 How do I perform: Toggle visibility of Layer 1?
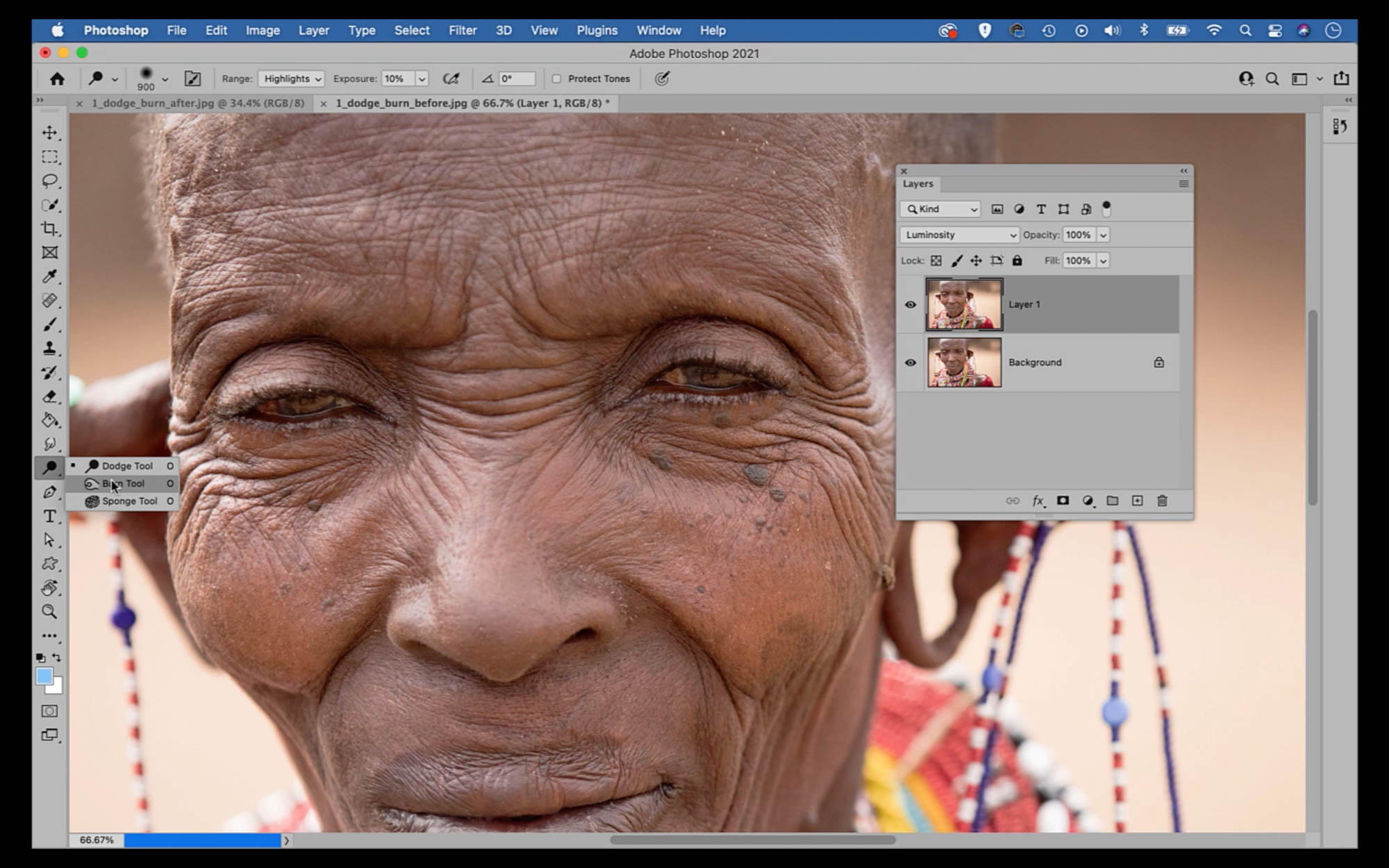pyautogui.click(x=910, y=304)
